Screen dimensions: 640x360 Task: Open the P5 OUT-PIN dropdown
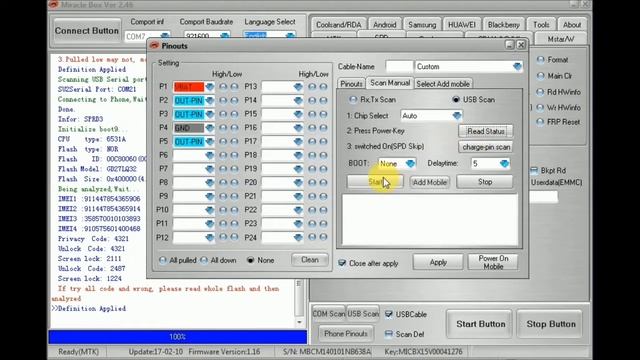click(x=210, y=142)
